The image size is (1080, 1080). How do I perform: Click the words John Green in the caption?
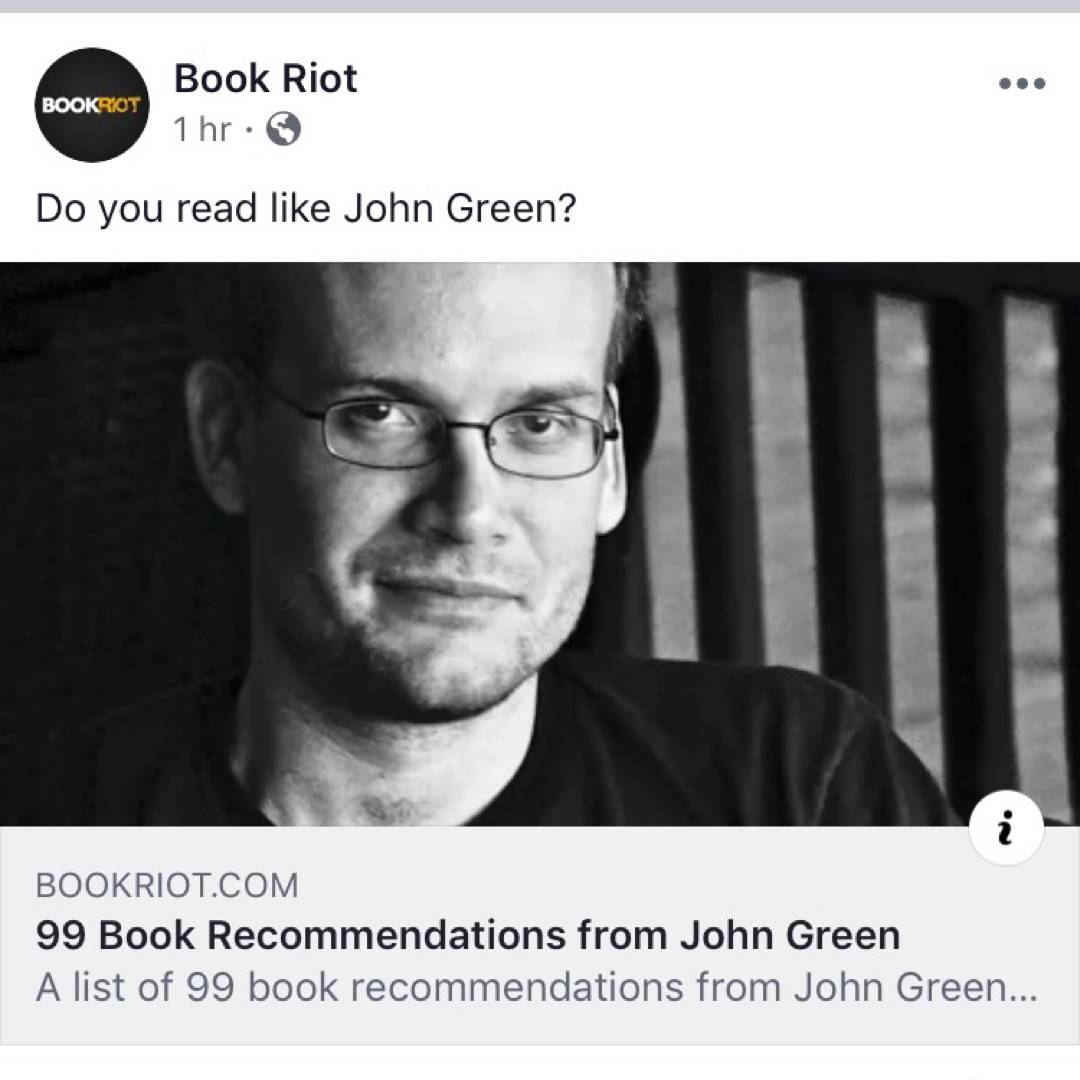point(459,208)
